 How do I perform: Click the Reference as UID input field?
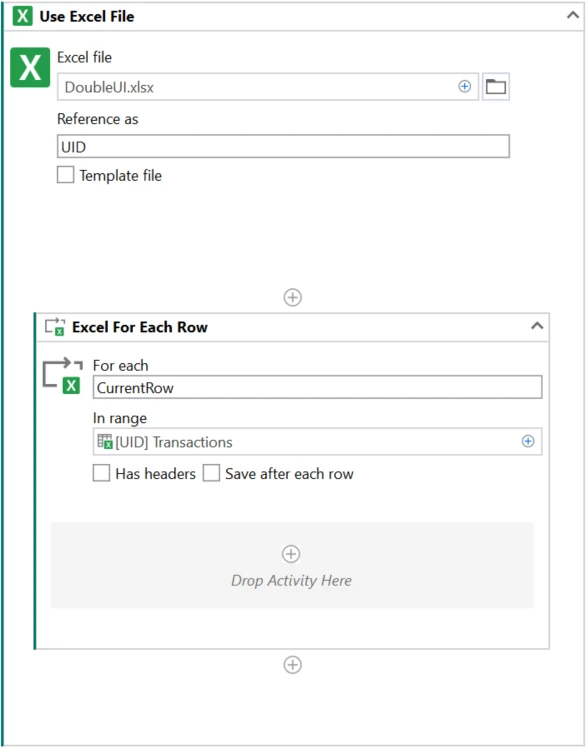pos(283,146)
